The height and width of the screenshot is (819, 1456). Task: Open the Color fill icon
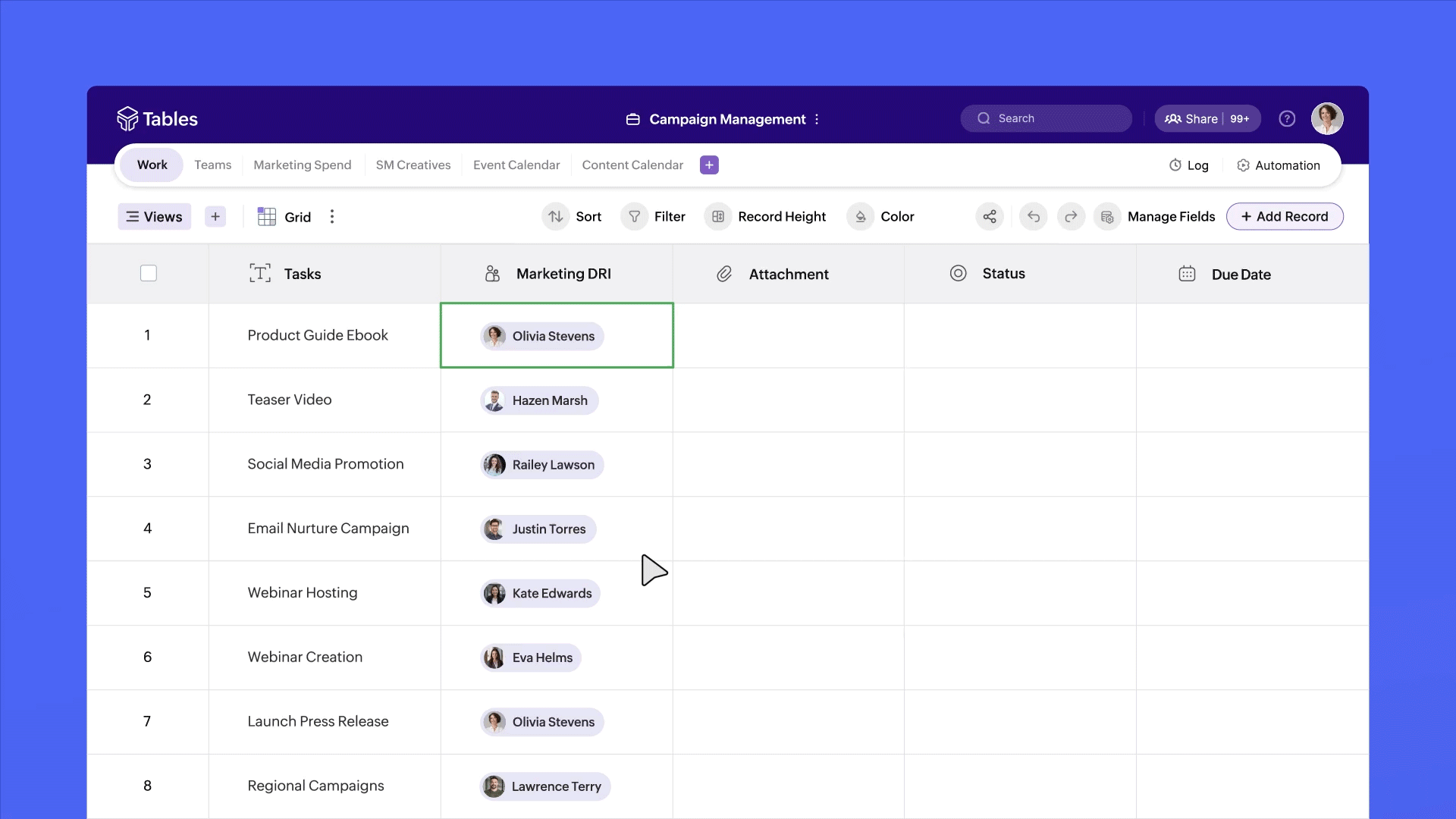tap(861, 217)
